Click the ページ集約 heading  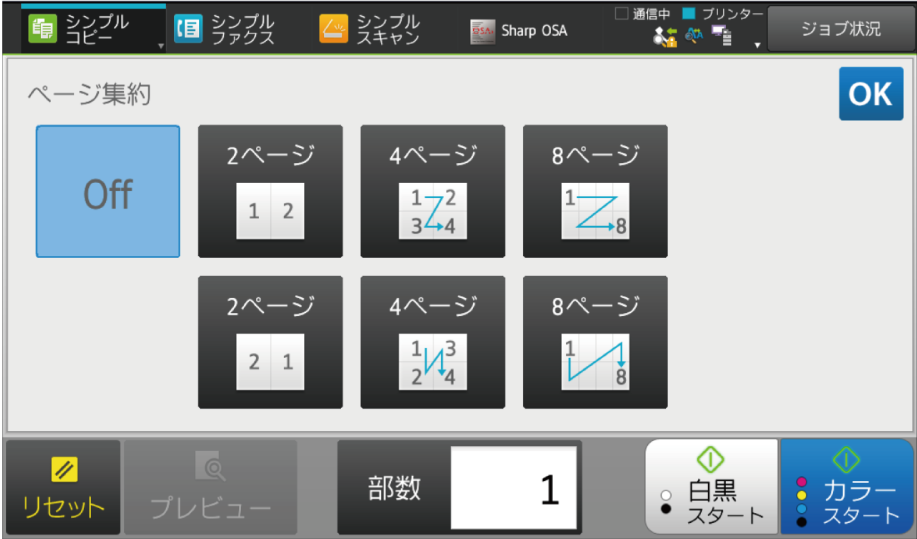[89, 94]
